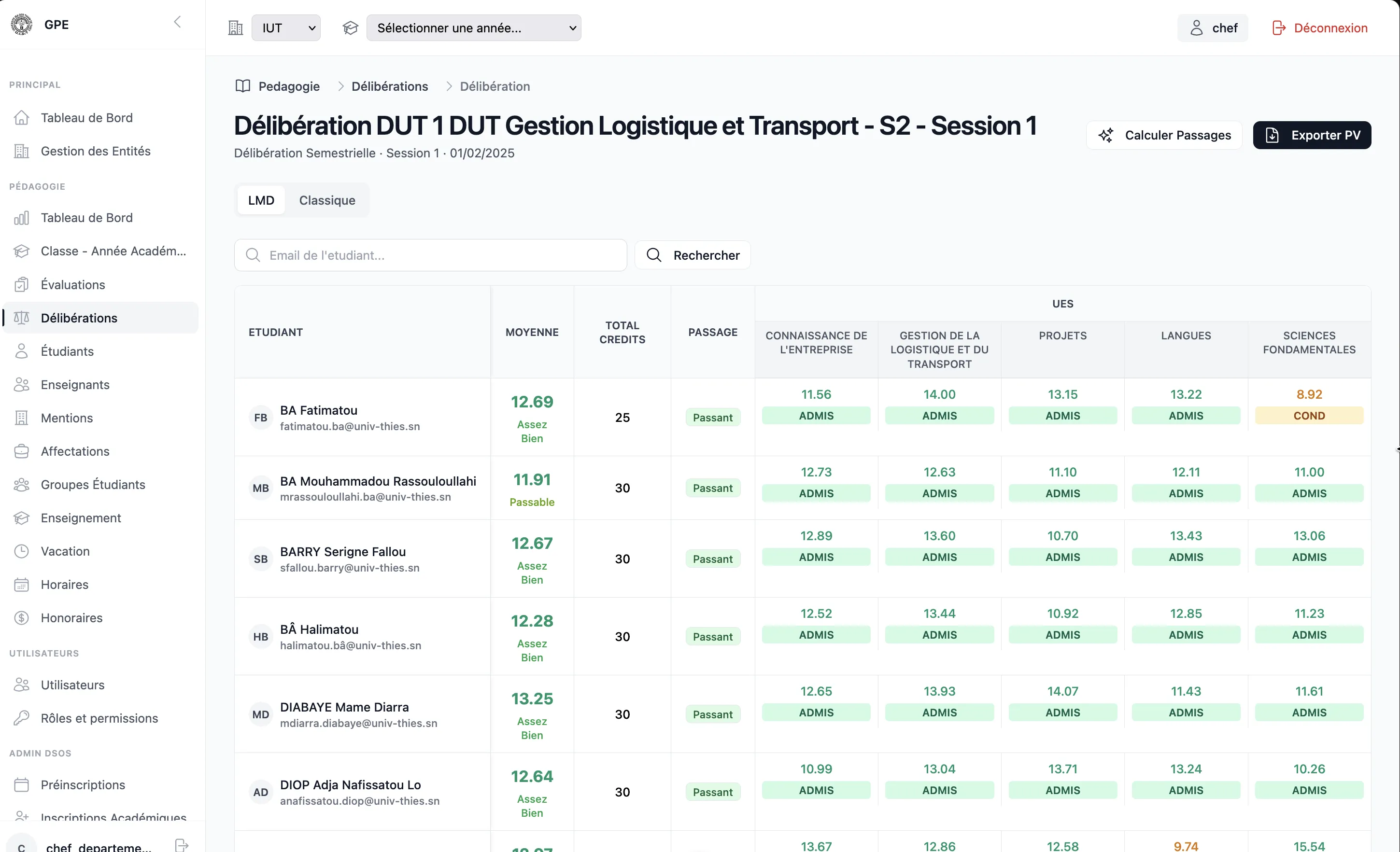This screenshot has width=1400, height=852.
Task: Click the Honoraires dollar icon
Action: tap(22, 618)
